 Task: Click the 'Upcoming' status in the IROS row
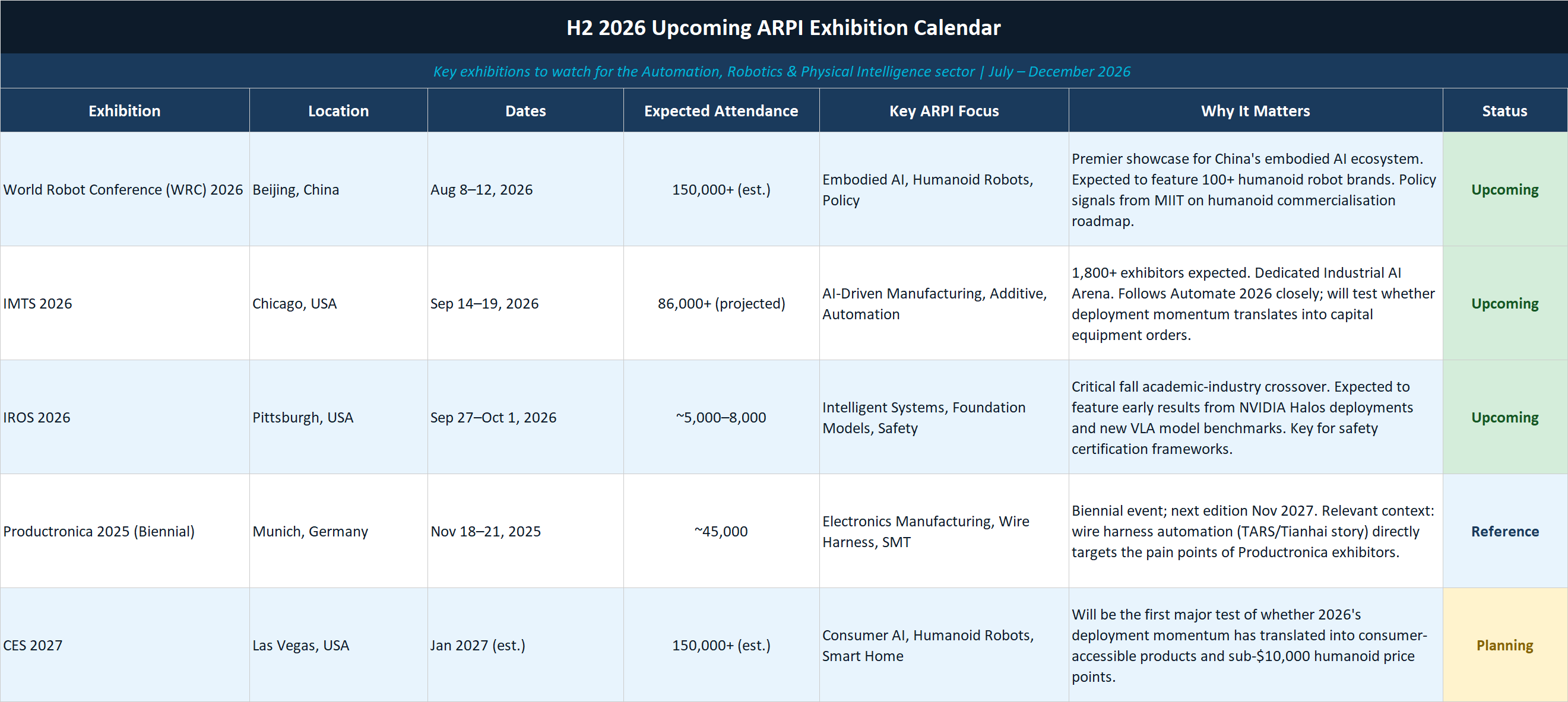coord(1505,417)
